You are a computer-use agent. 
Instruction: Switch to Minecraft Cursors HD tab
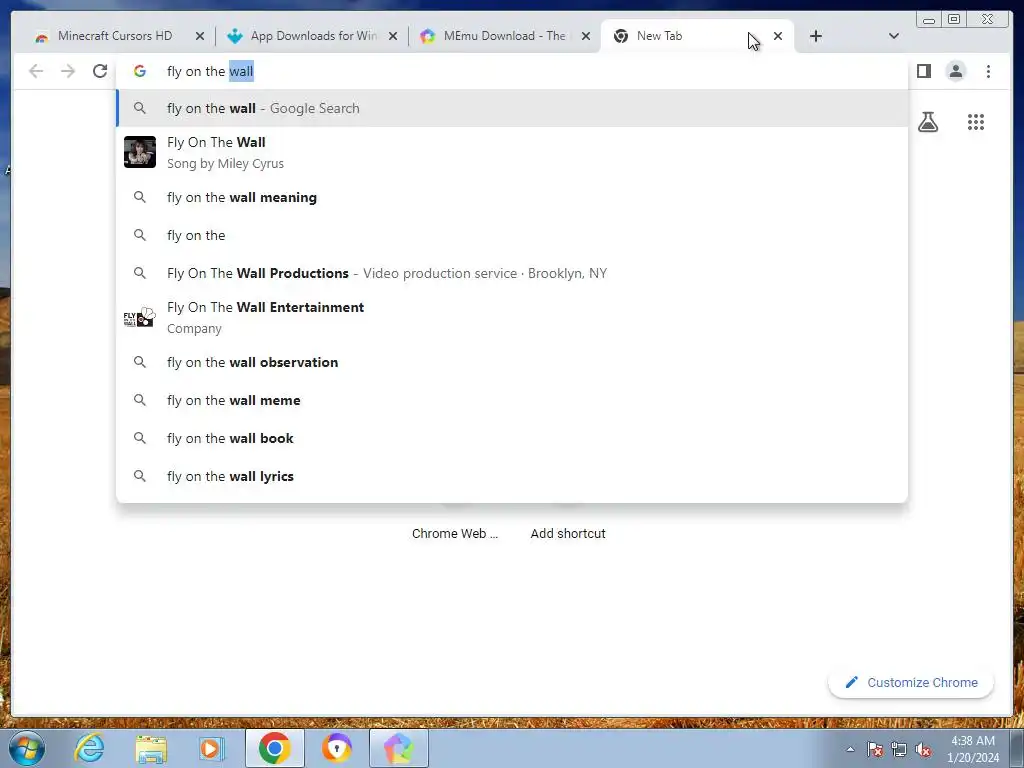[115, 36]
